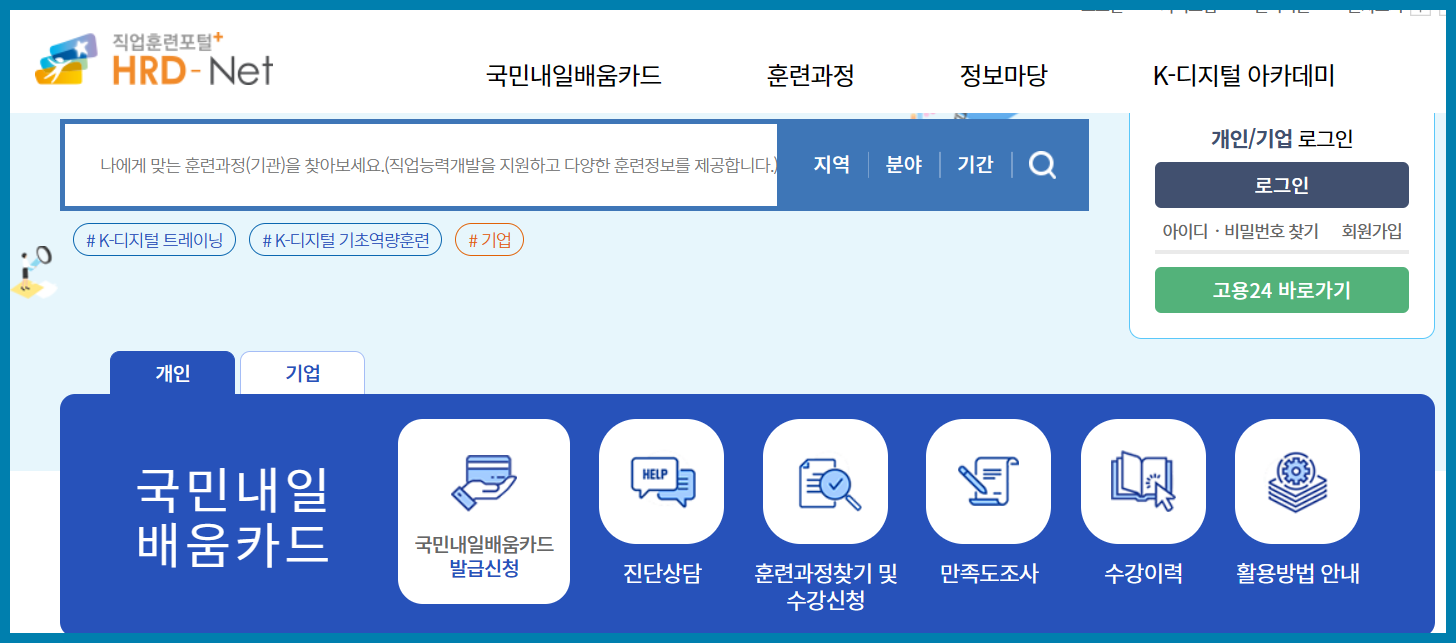Focus the training course search field
Image resolution: width=1456 pixels, height=643 pixels.
click(421, 165)
